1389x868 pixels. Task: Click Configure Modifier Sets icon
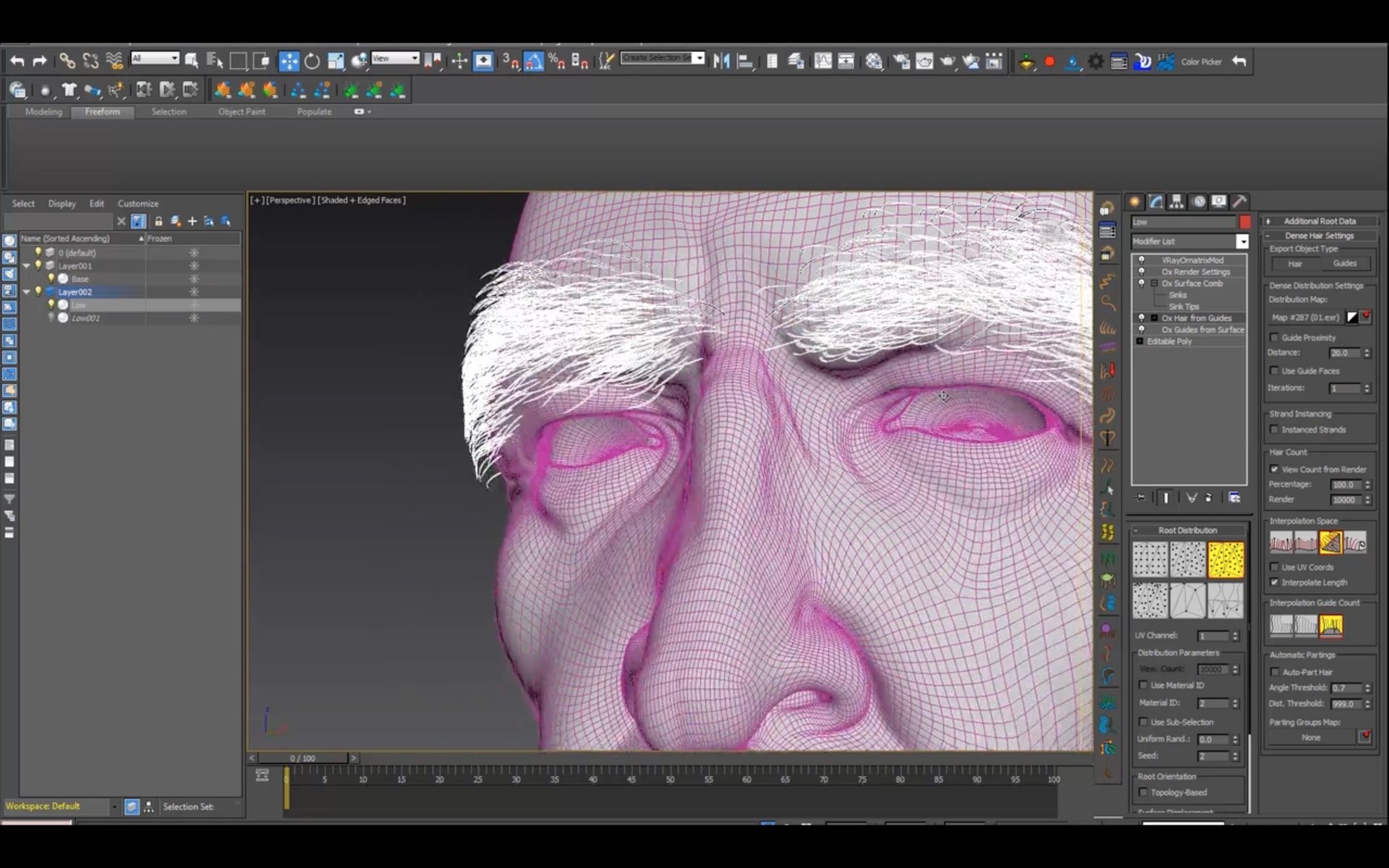[1234, 498]
